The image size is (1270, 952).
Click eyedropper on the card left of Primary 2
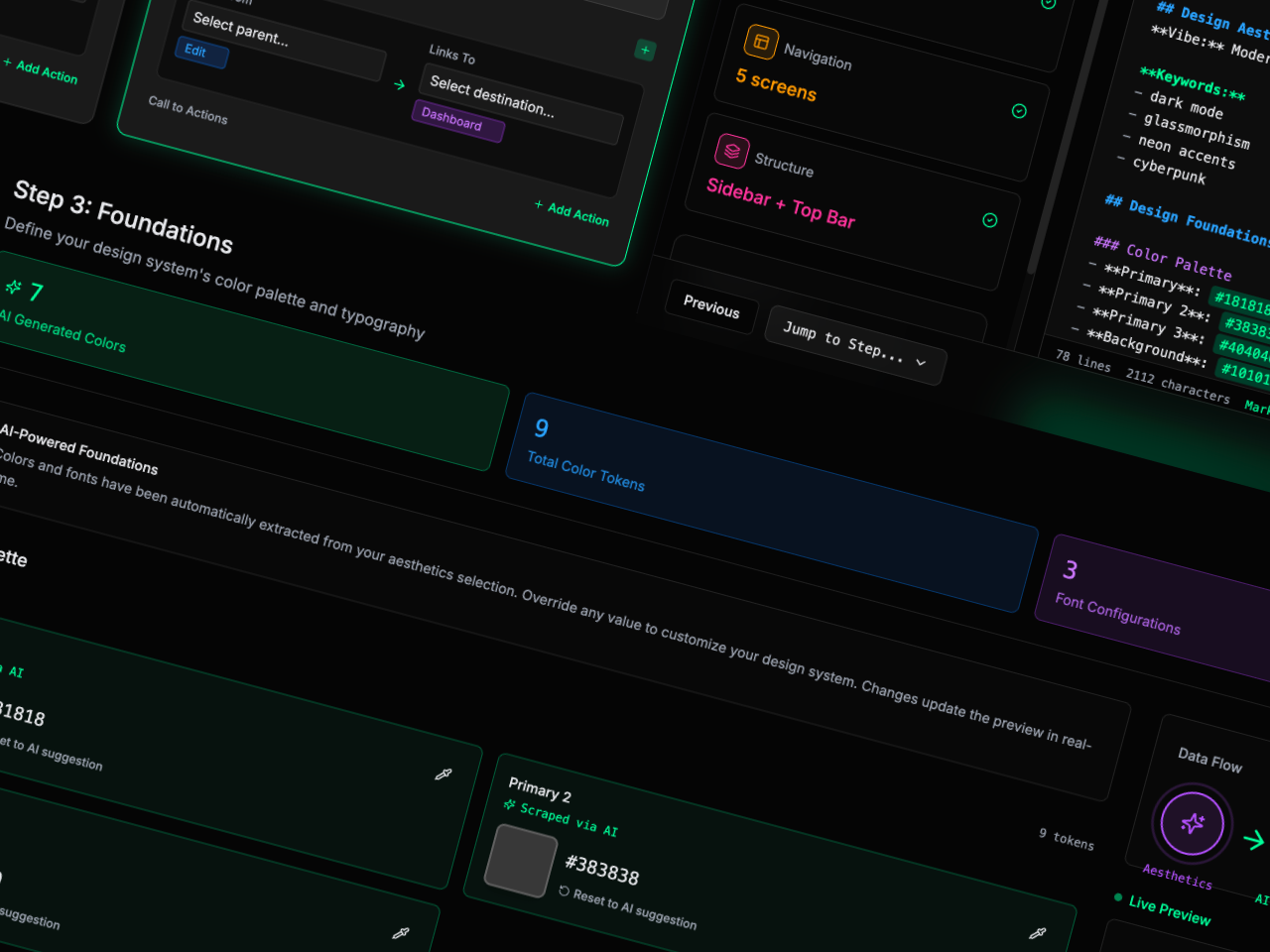tap(444, 773)
